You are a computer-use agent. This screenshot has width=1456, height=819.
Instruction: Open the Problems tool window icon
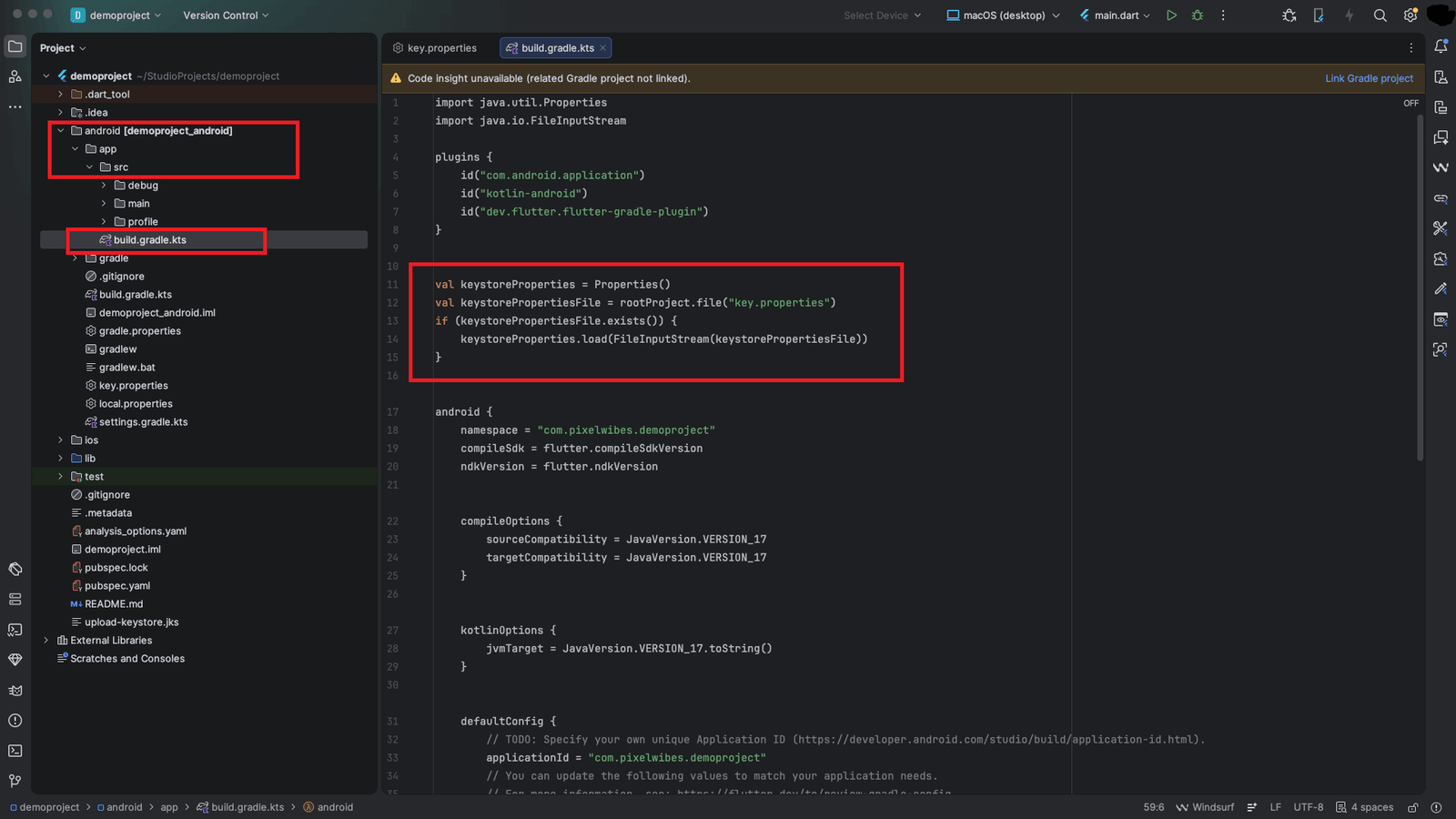(15, 721)
